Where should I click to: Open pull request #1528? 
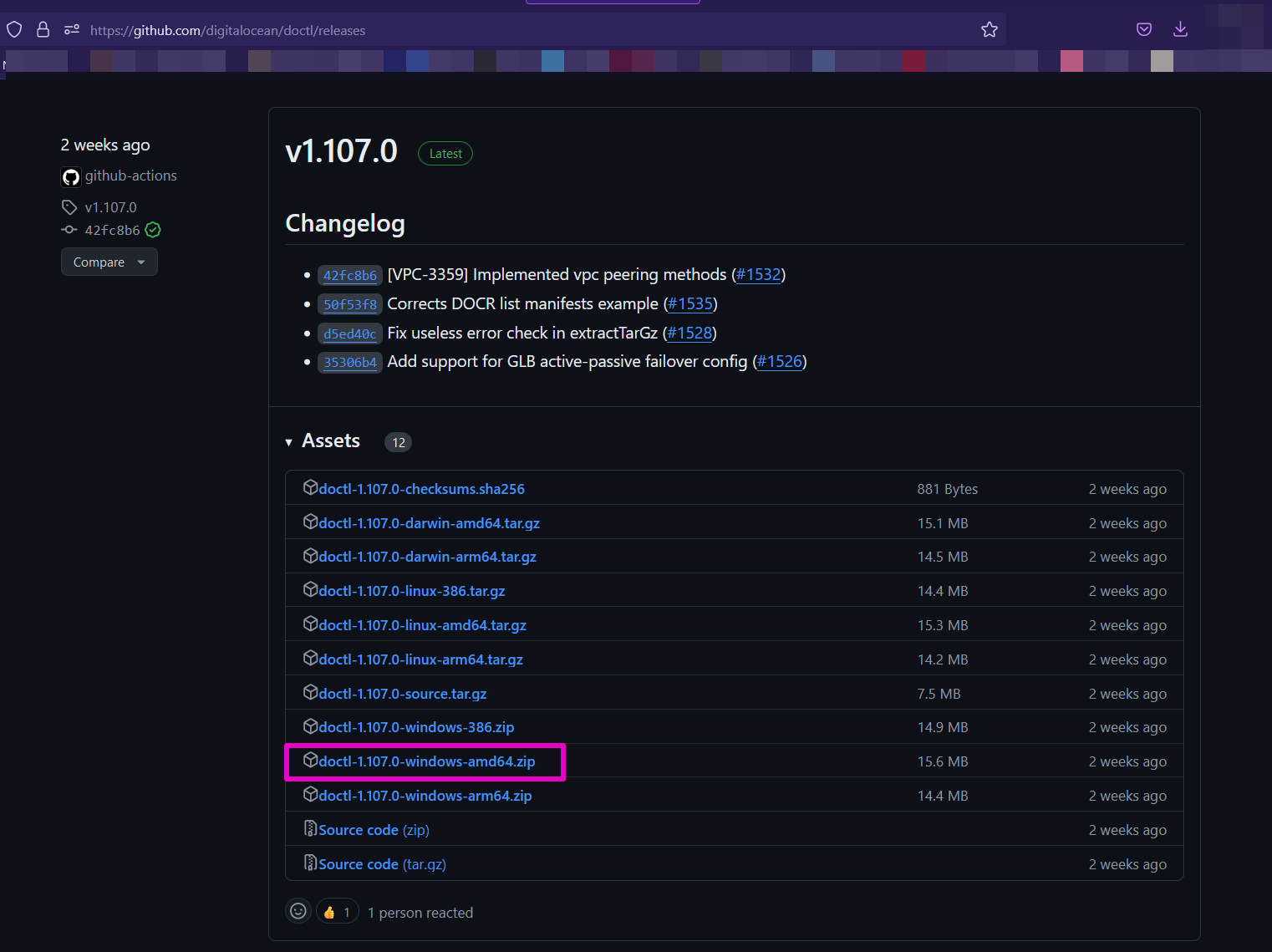pos(689,333)
